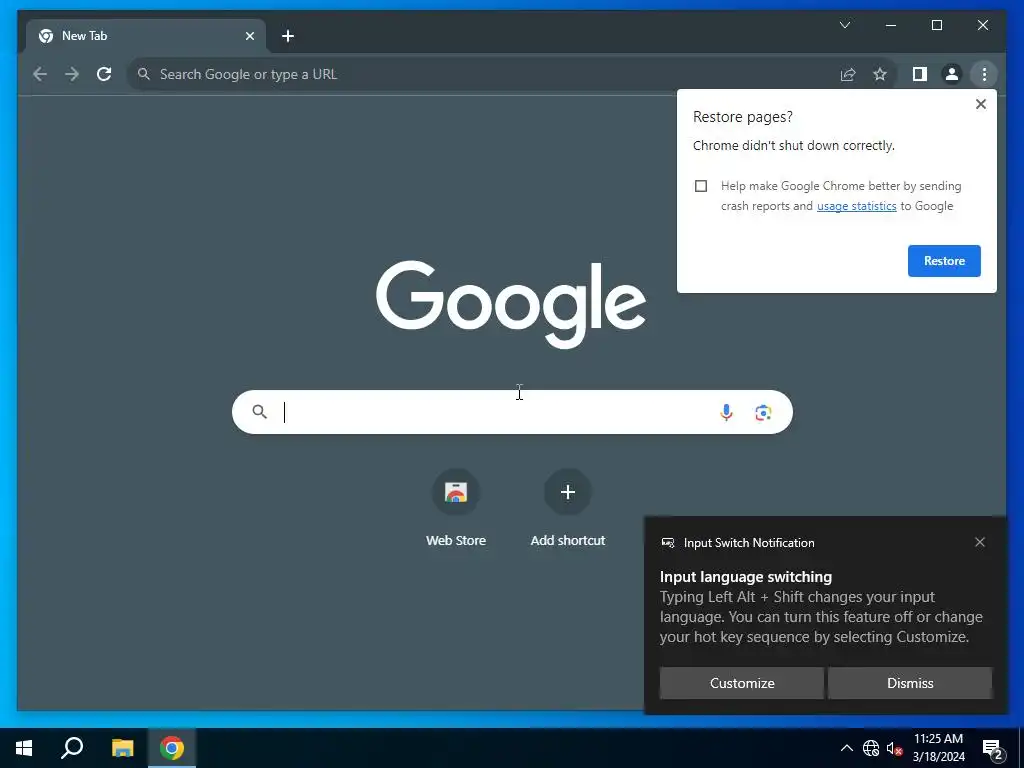Open the share this page icon
Viewport: 1024px width, 768px height.
848,74
